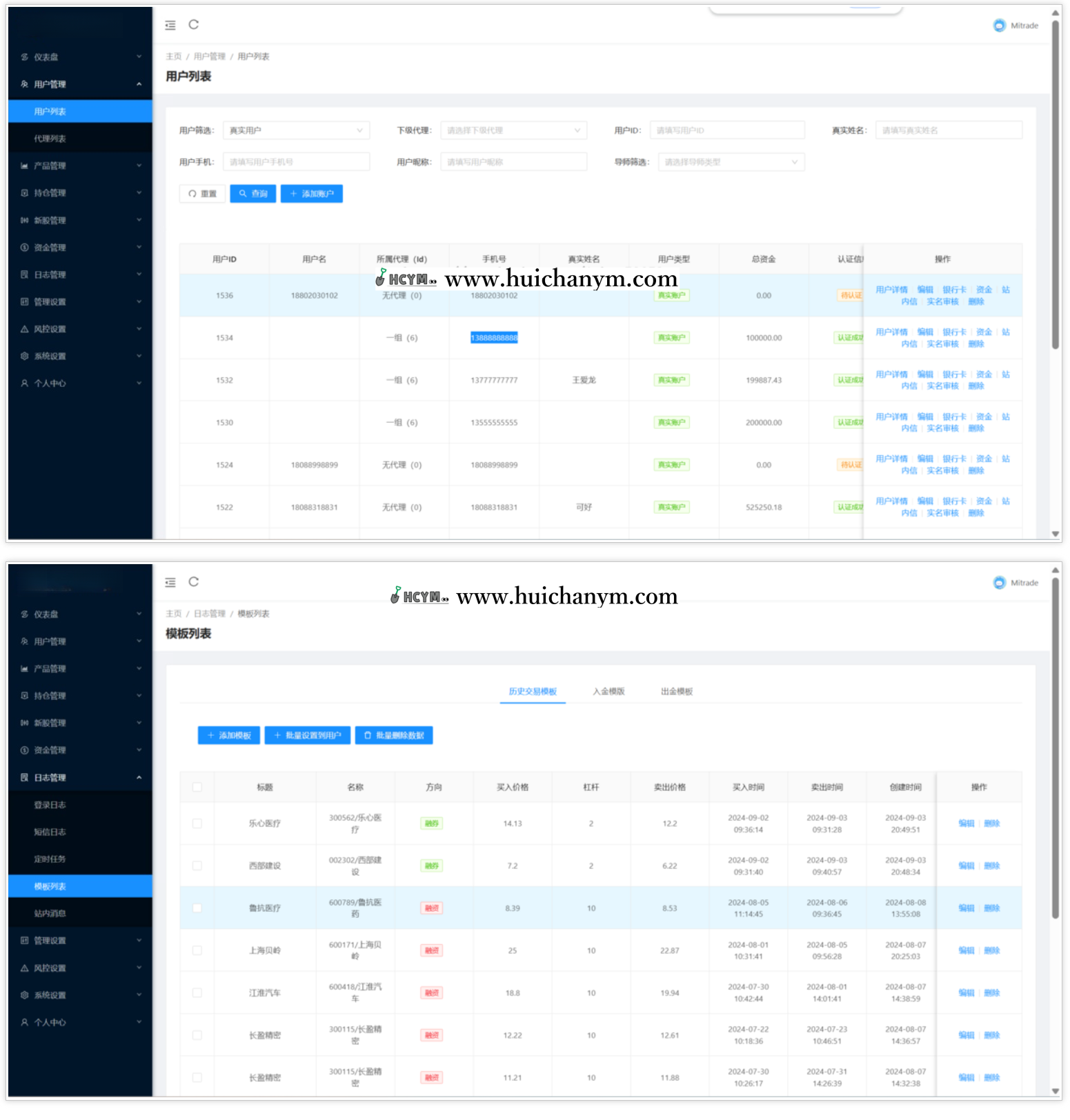The height and width of the screenshot is (1120, 1070).
Task: Click the refresh icon above the 用户列表 breadcrumb
Action: (x=194, y=25)
